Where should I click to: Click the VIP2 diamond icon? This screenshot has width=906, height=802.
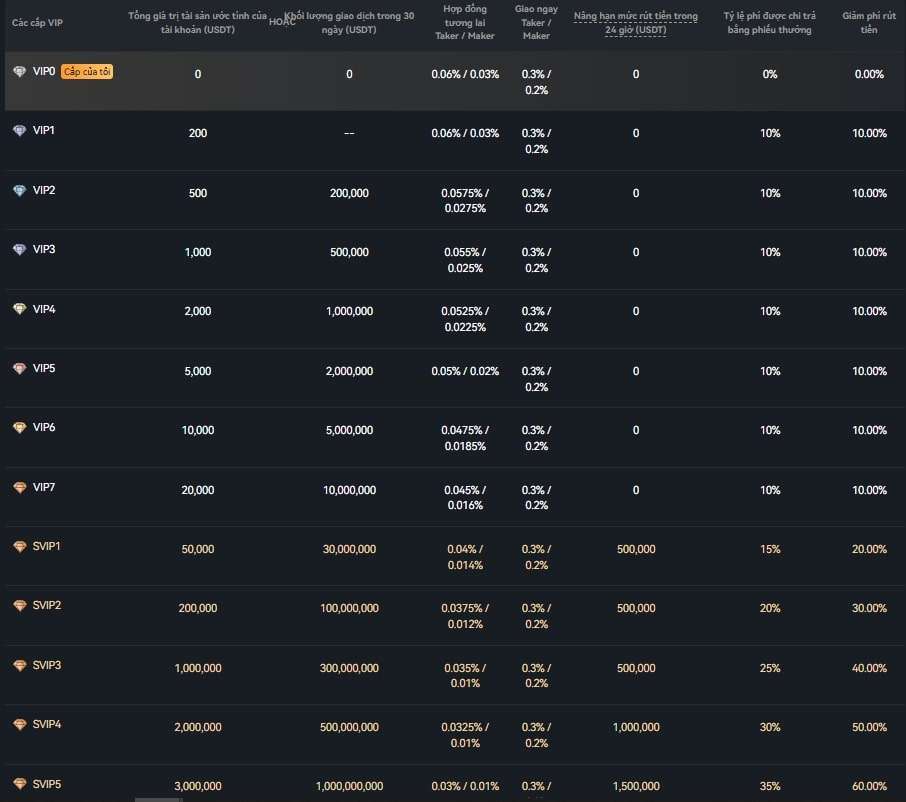[x=19, y=190]
